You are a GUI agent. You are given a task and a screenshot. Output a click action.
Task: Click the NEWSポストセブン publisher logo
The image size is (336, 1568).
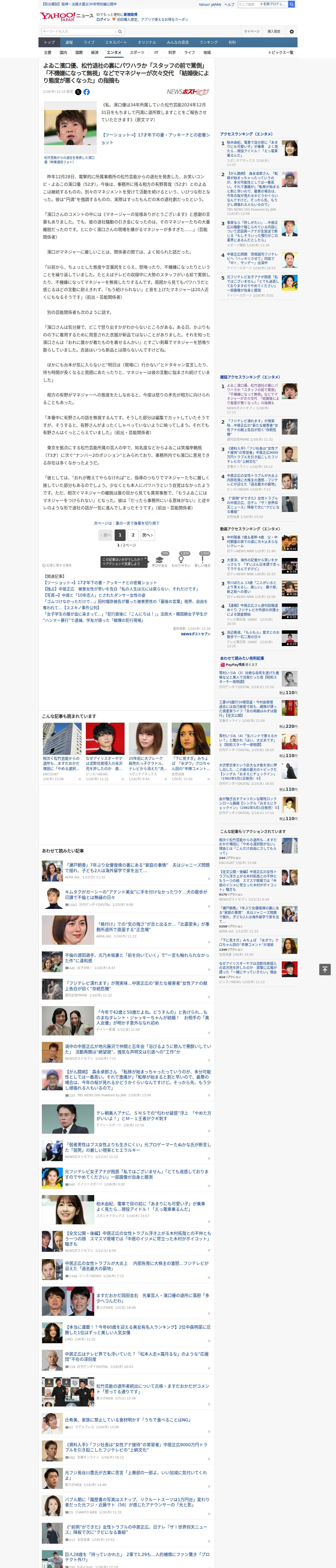(x=188, y=92)
